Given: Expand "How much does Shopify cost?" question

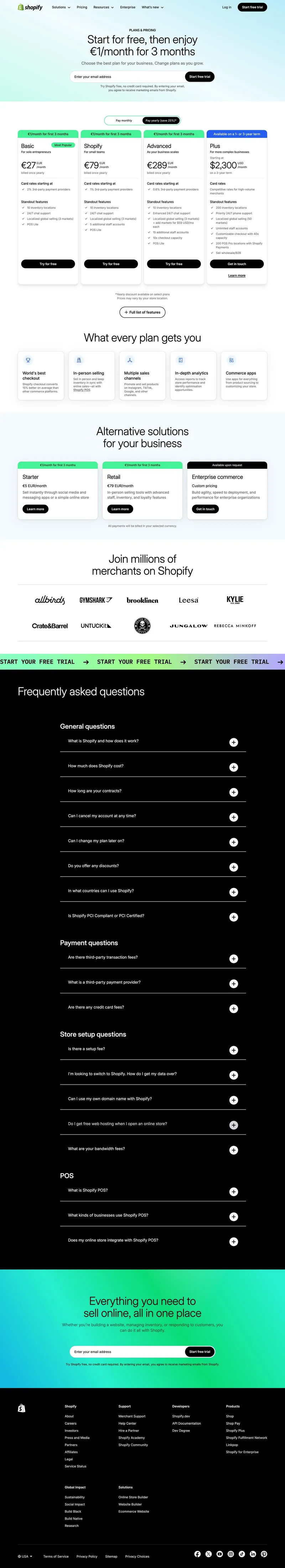Looking at the screenshot, I should click(x=233, y=767).
